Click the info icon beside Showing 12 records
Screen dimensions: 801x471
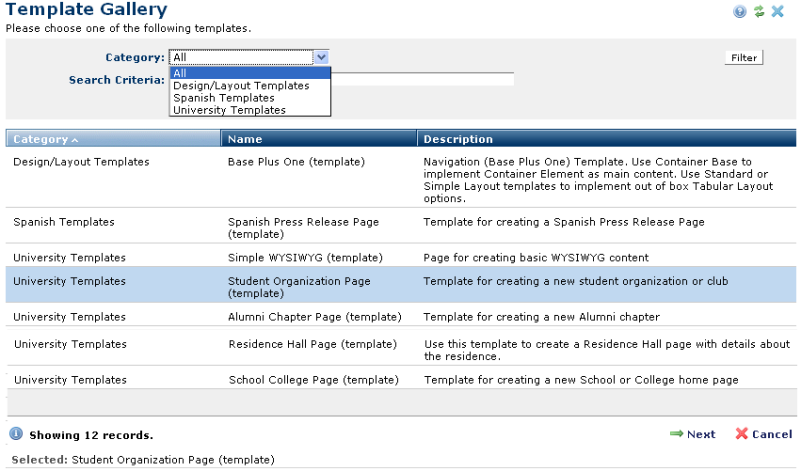tap(16, 435)
